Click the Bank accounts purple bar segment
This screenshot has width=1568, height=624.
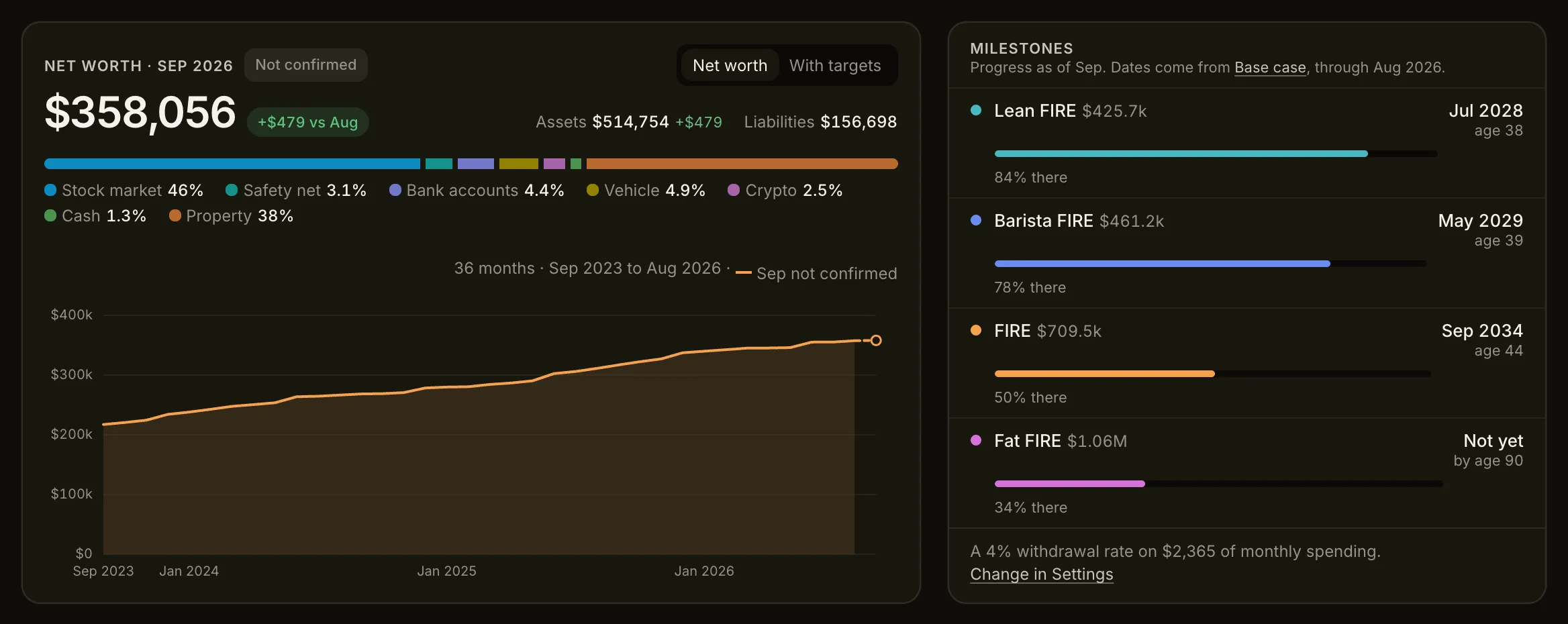tap(476, 164)
